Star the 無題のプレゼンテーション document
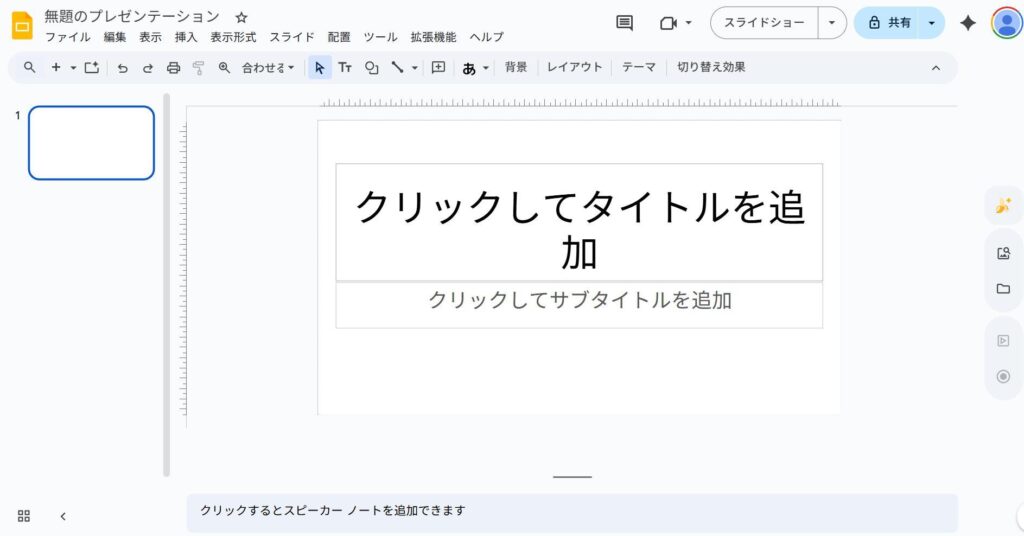The image size is (1024, 536). coord(241,18)
